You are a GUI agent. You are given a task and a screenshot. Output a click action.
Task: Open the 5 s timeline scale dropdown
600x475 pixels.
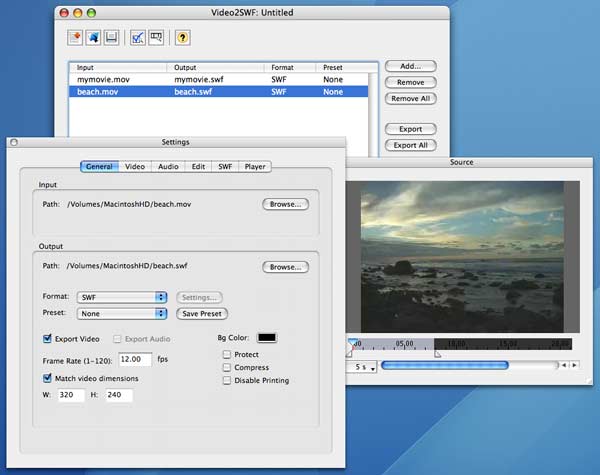click(362, 367)
